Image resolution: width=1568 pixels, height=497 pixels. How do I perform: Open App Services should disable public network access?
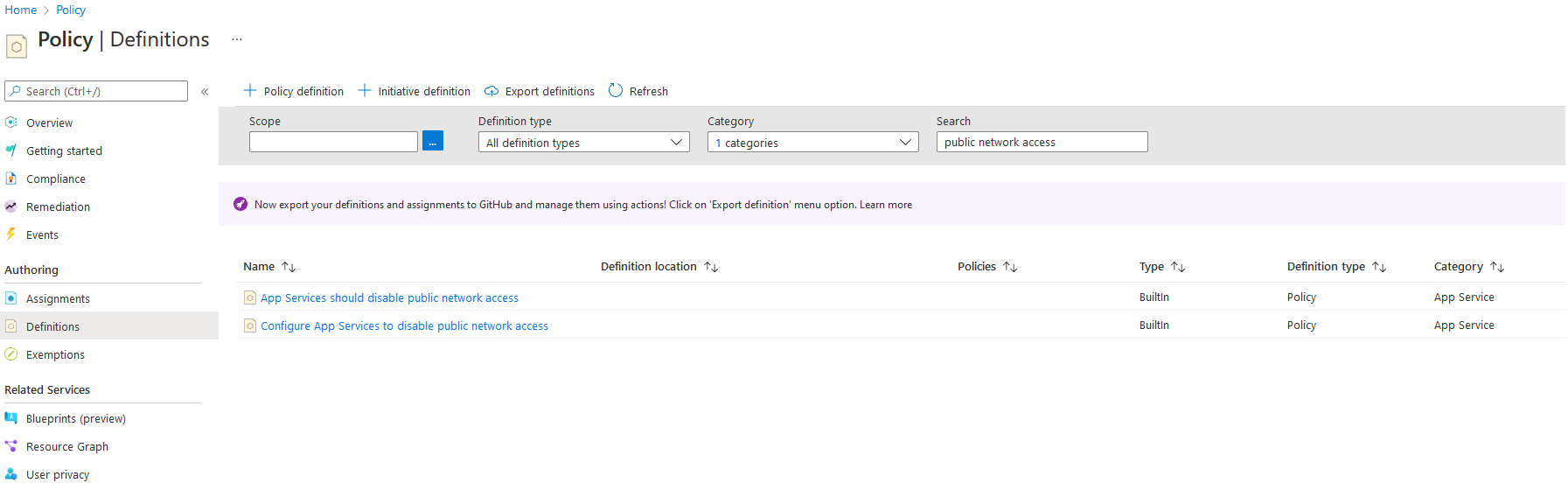[x=389, y=297]
